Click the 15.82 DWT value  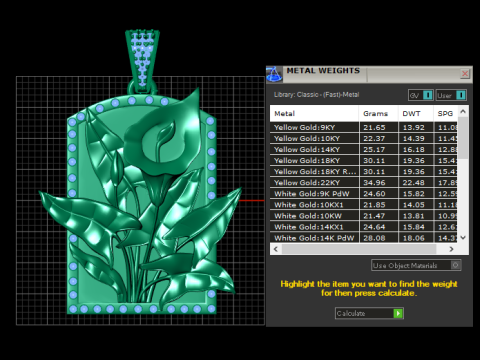point(414,194)
